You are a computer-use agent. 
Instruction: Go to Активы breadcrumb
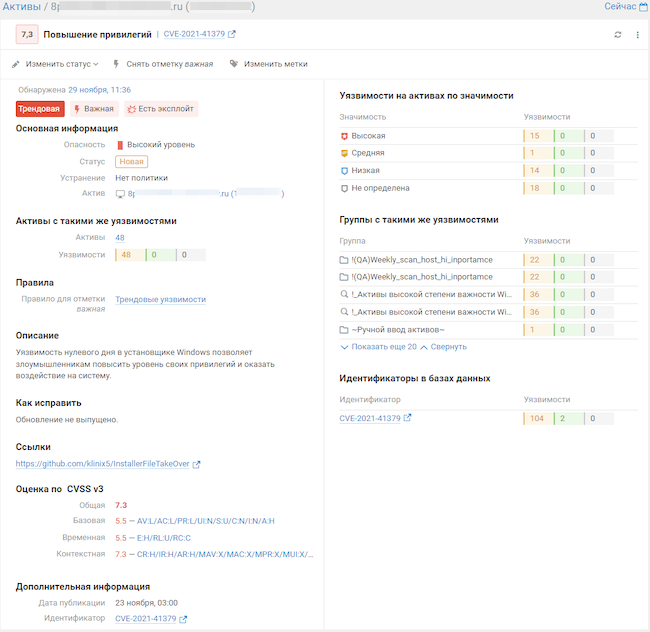(x=22, y=7)
